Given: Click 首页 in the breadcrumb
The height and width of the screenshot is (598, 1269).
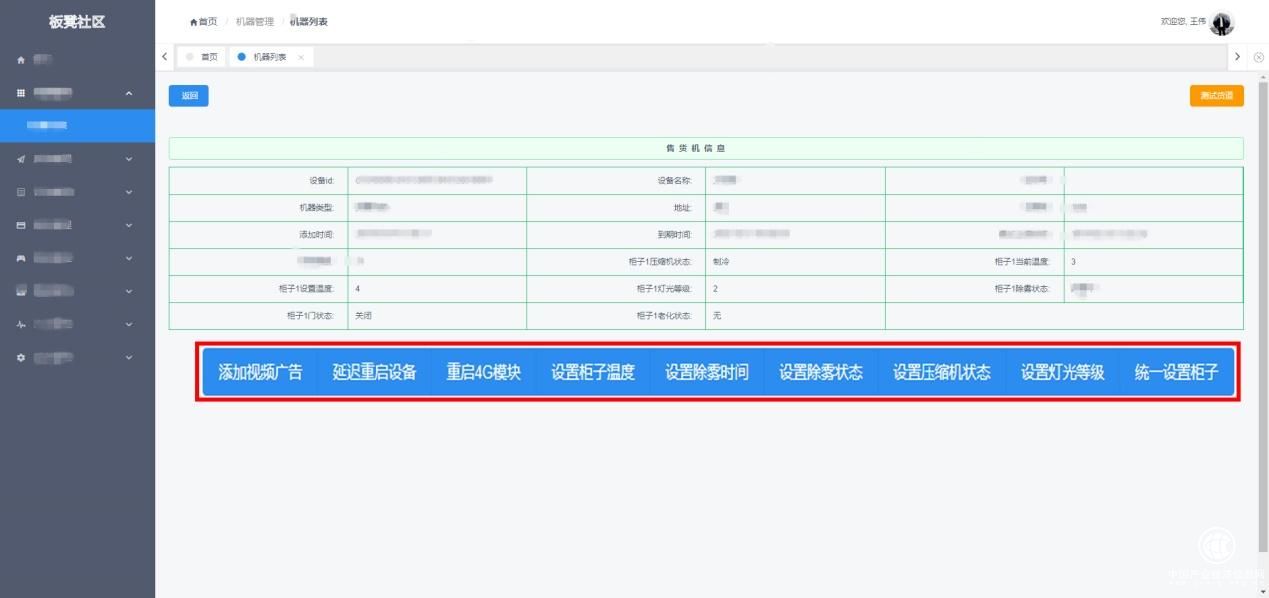Looking at the screenshot, I should pyautogui.click(x=207, y=22).
